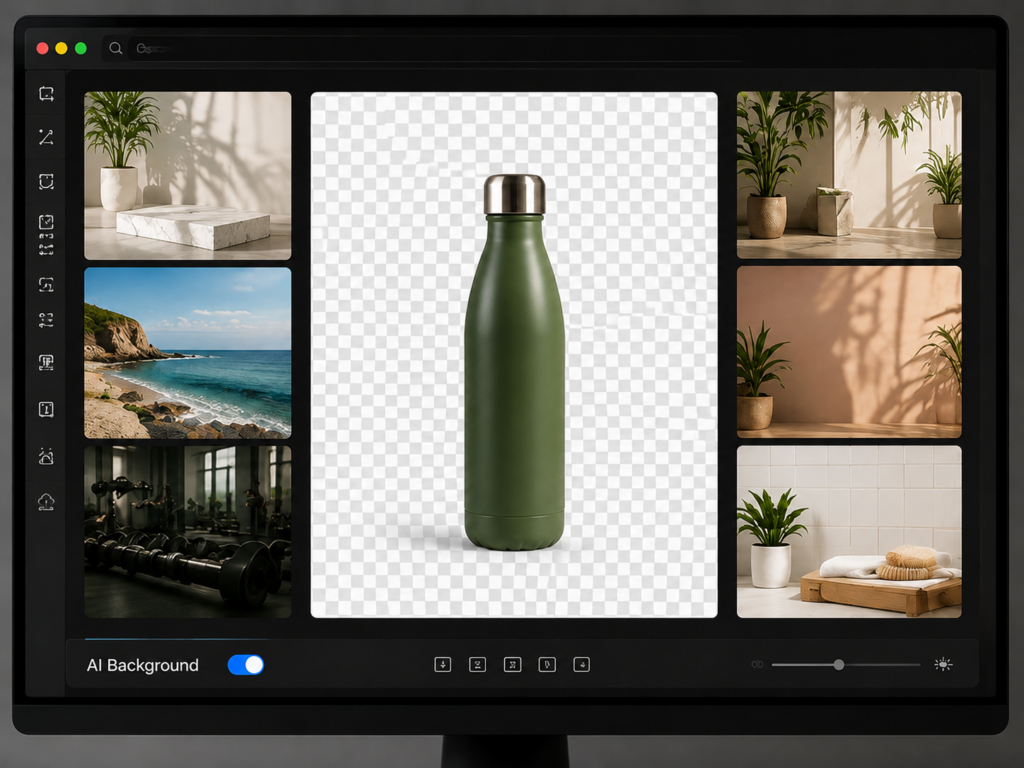Screen dimensions: 1024x768
Task: Click the sun brightness icon beside slider
Action: [x=943, y=665]
